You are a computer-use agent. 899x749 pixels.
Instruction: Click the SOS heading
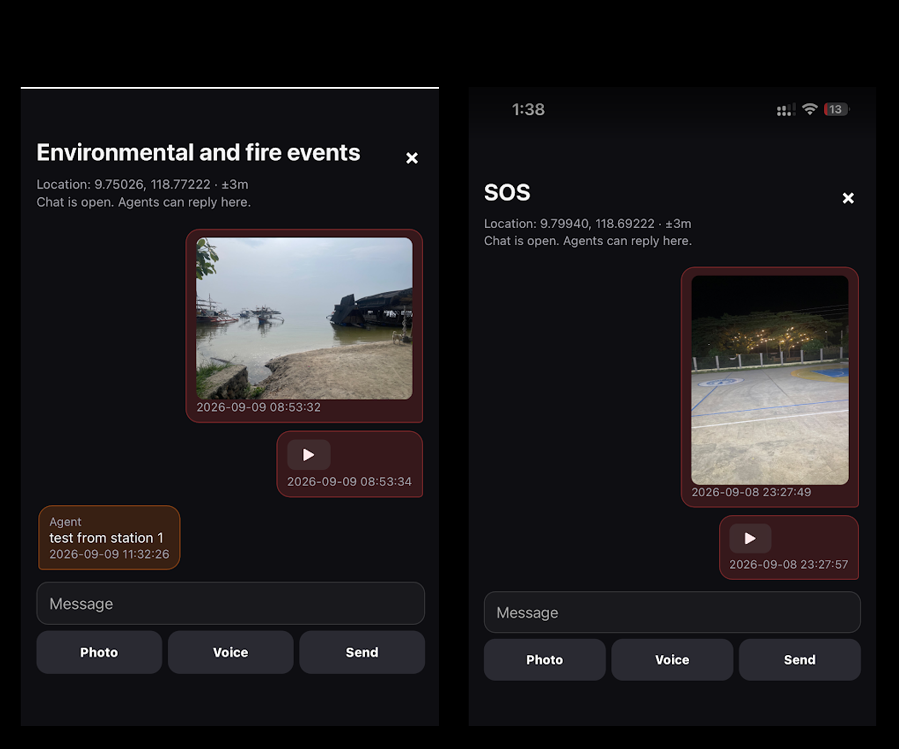[x=507, y=192]
